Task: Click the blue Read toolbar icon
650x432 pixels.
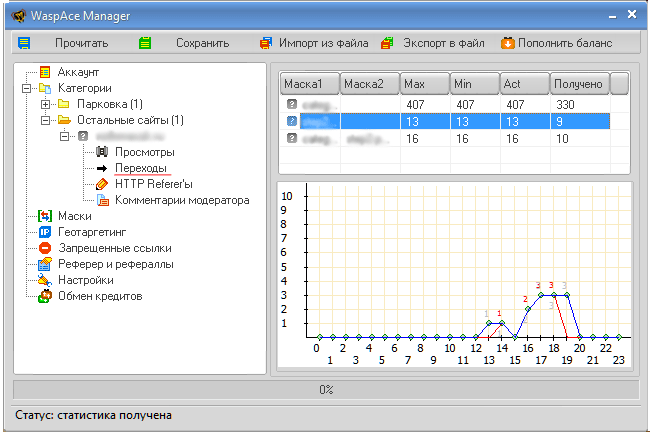Action: pyautogui.click(x=24, y=43)
